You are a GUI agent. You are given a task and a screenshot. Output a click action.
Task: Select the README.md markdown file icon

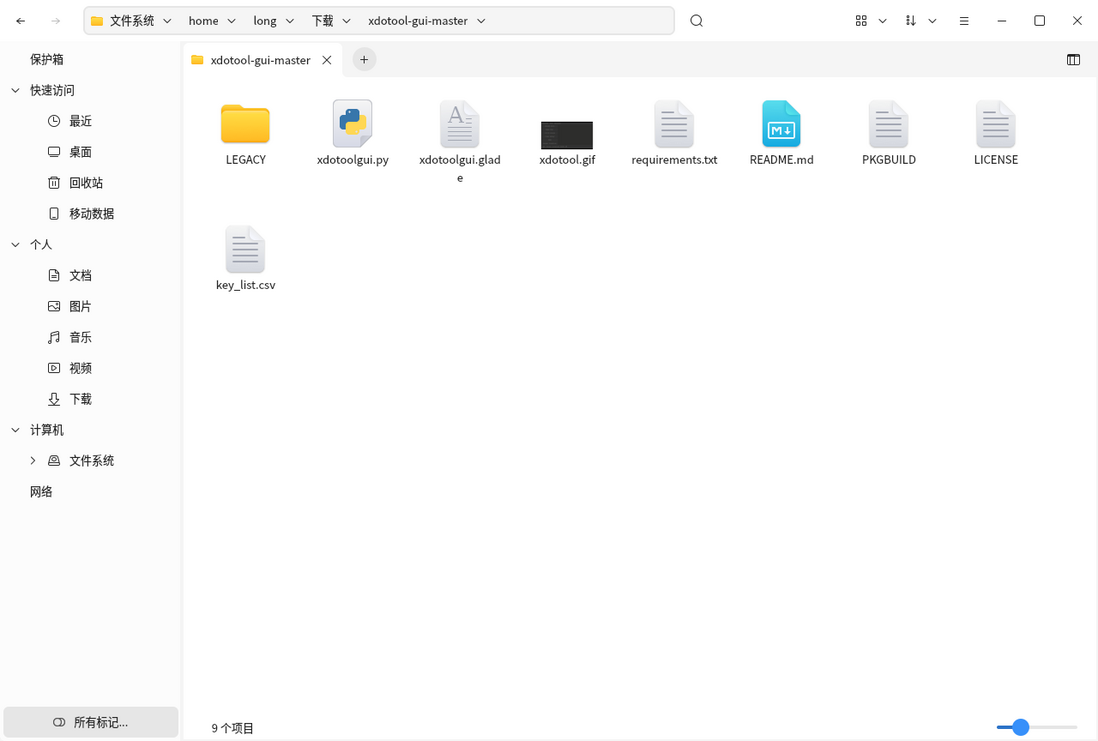781,124
